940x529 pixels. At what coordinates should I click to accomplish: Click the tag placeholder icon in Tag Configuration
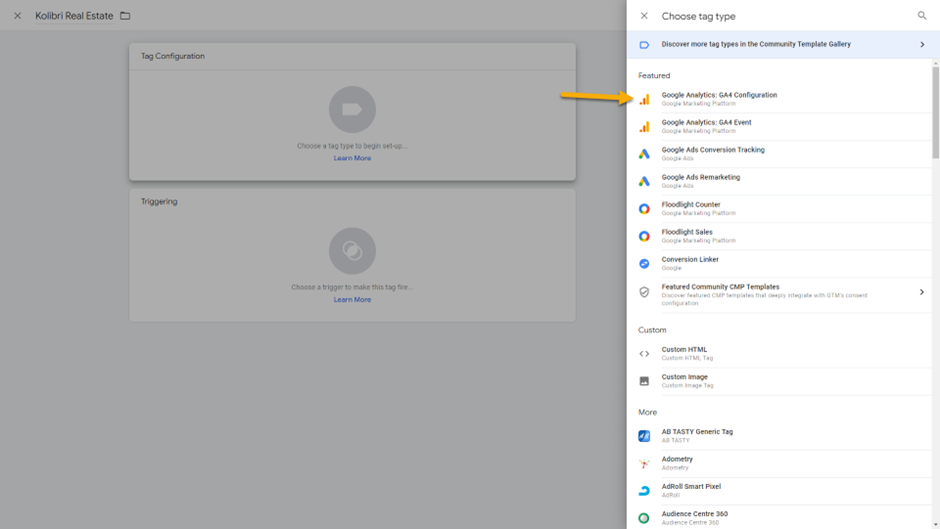point(352,110)
